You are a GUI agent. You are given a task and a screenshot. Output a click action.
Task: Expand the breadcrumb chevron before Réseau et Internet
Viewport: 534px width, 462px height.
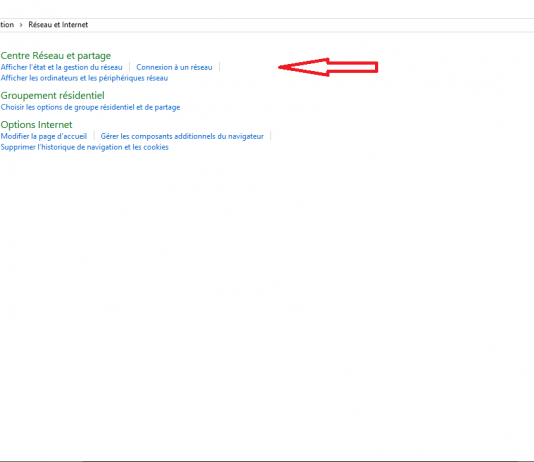coord(21,25)
